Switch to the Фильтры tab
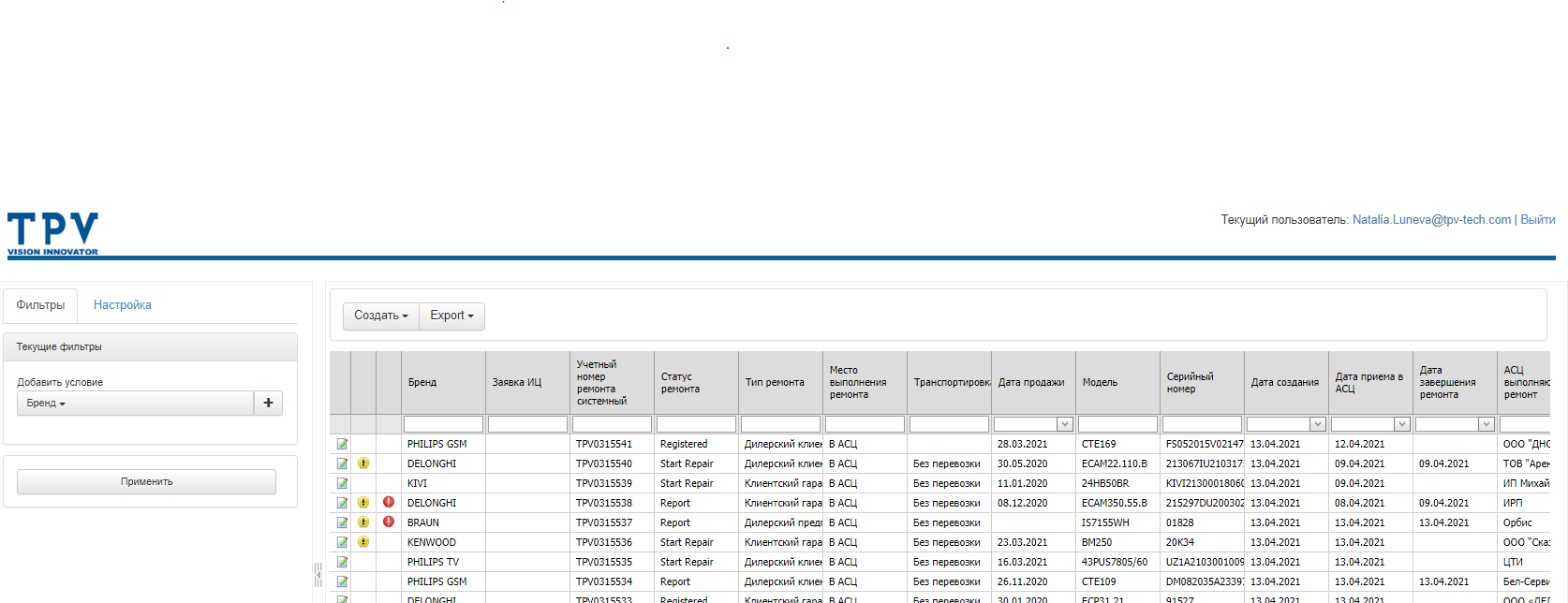Image resolution: width=1568 pixels, height=603 pixels. (x=40, y=305)
